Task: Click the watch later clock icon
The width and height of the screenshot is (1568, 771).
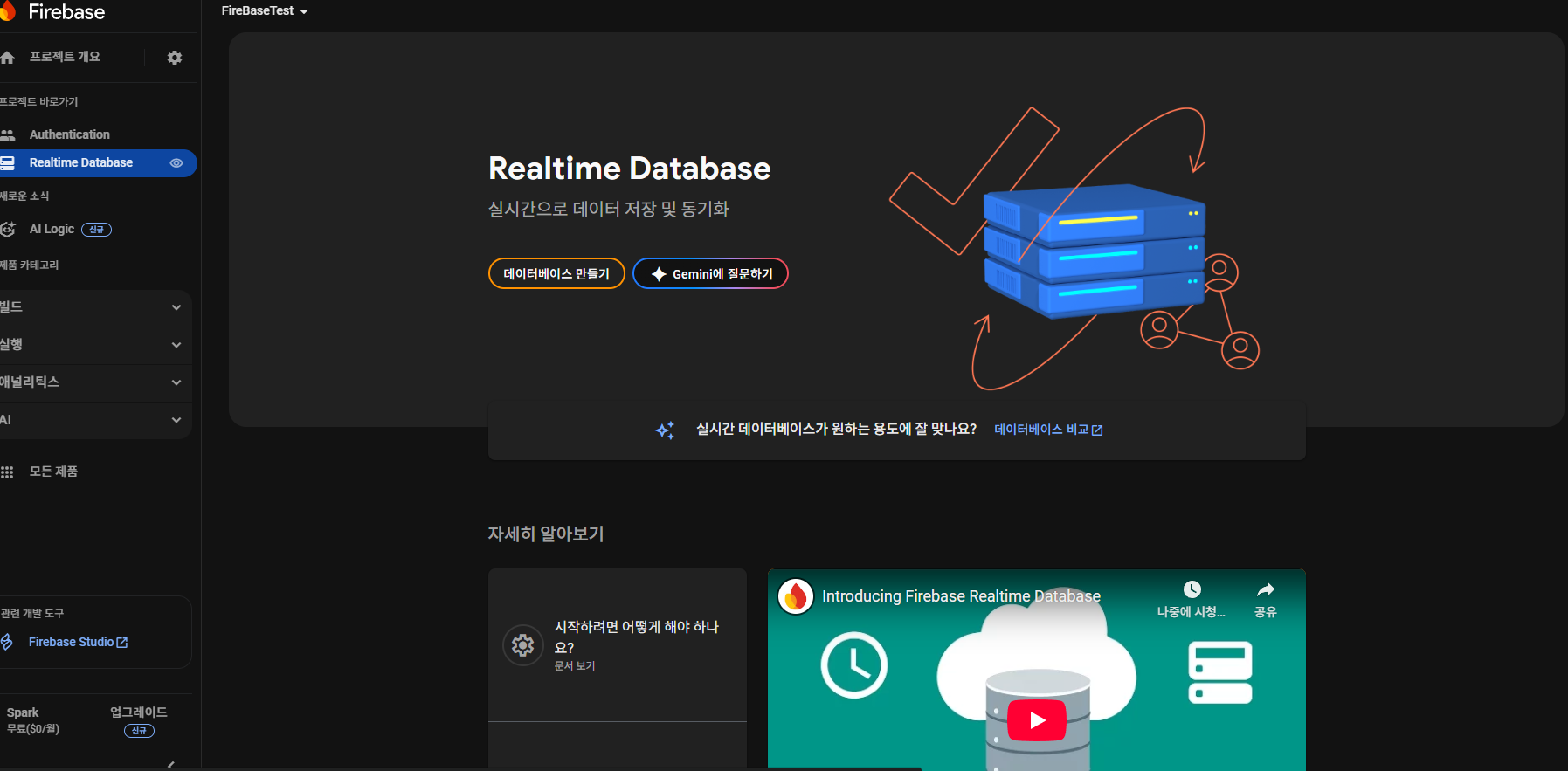Action: click(x=1192, y=589)
